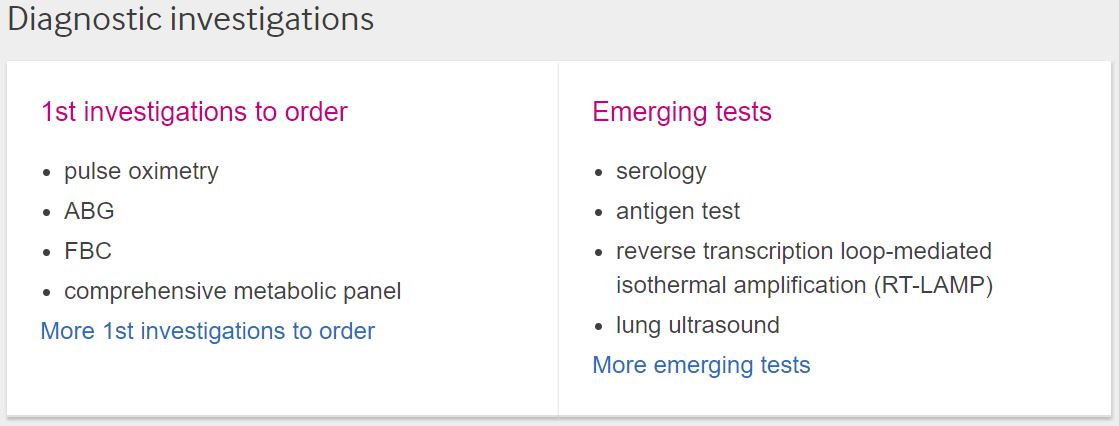The width and height of the screenshot is (1119, 426).
Task: Choose the lung ultrasound list item
Action: pyautogui.click(x=698, y=325)
